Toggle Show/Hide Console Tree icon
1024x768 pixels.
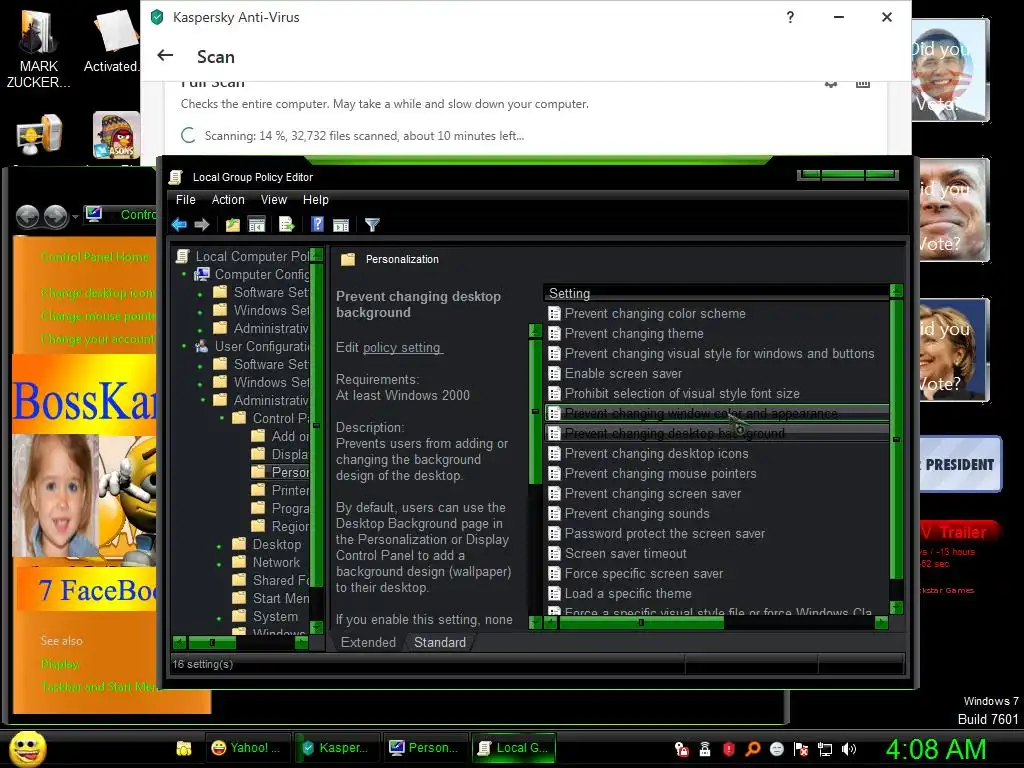[257, 225]
